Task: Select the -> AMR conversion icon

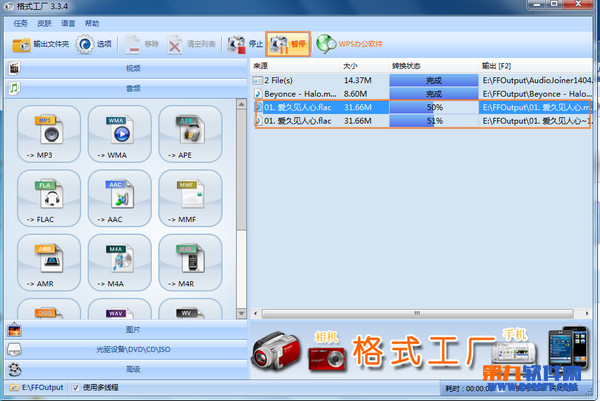Action: [x=49, y=263]
